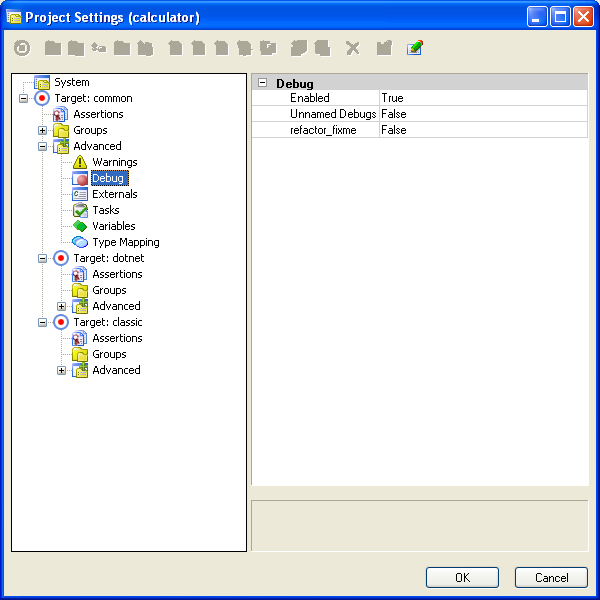Click the System node icon
The width and height of the screenshot is (600, 600).
pos(42,82)
